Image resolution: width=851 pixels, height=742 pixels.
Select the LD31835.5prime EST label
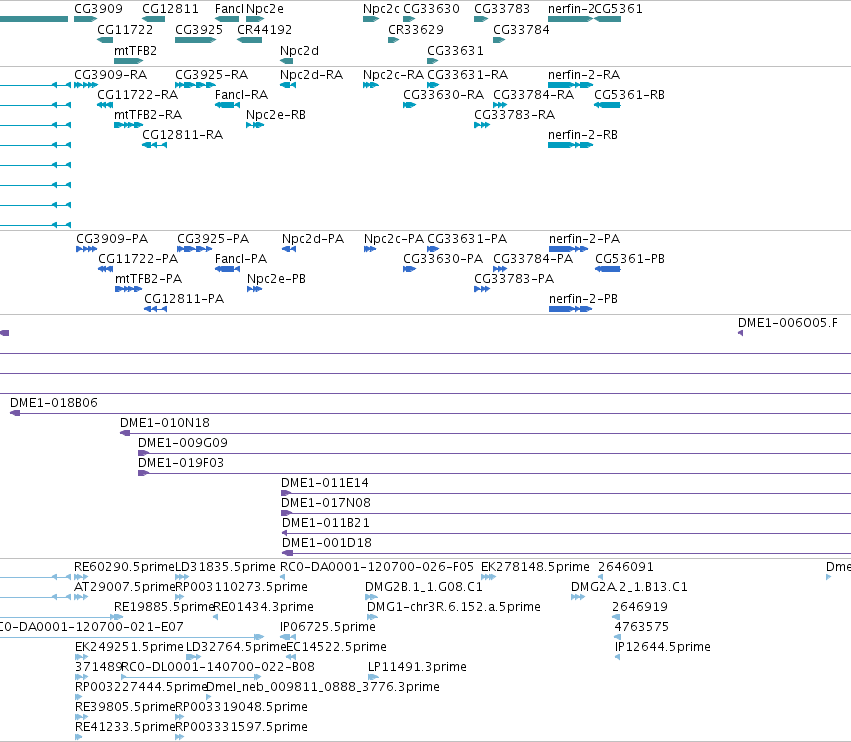pyautogui.click(x=225, y=568)
